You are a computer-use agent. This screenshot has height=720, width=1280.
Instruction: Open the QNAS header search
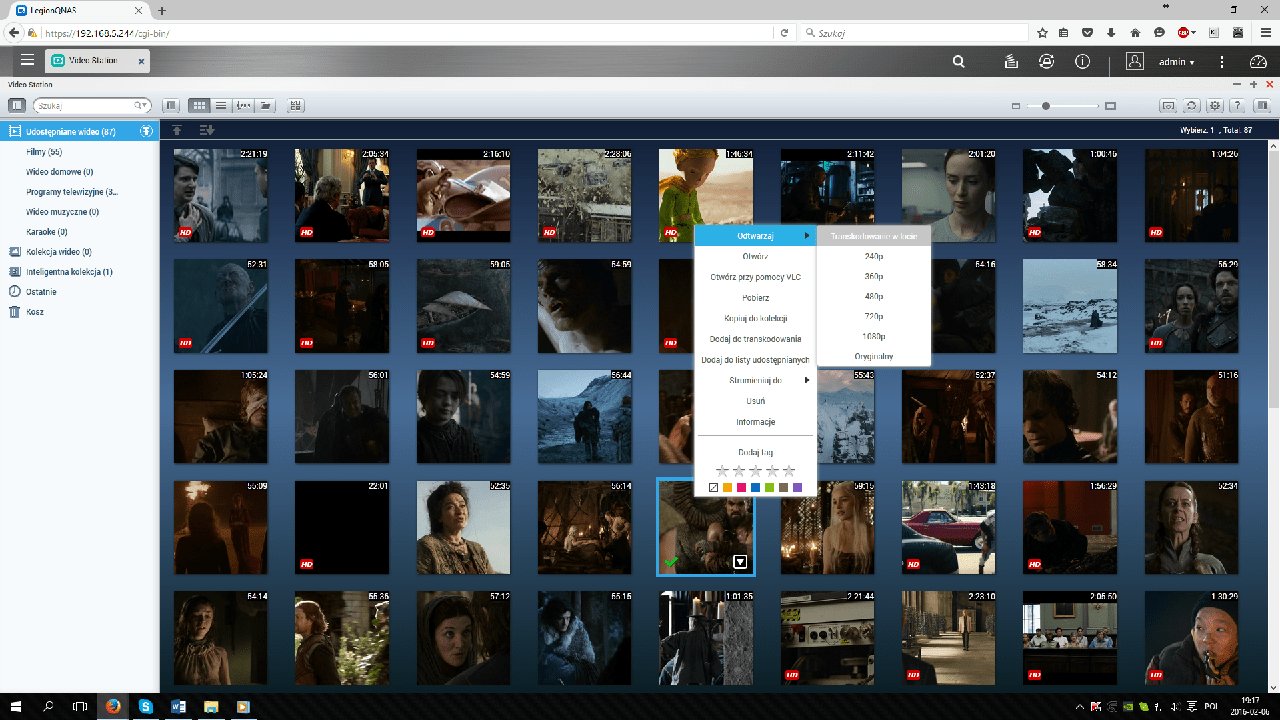(959, 61)
